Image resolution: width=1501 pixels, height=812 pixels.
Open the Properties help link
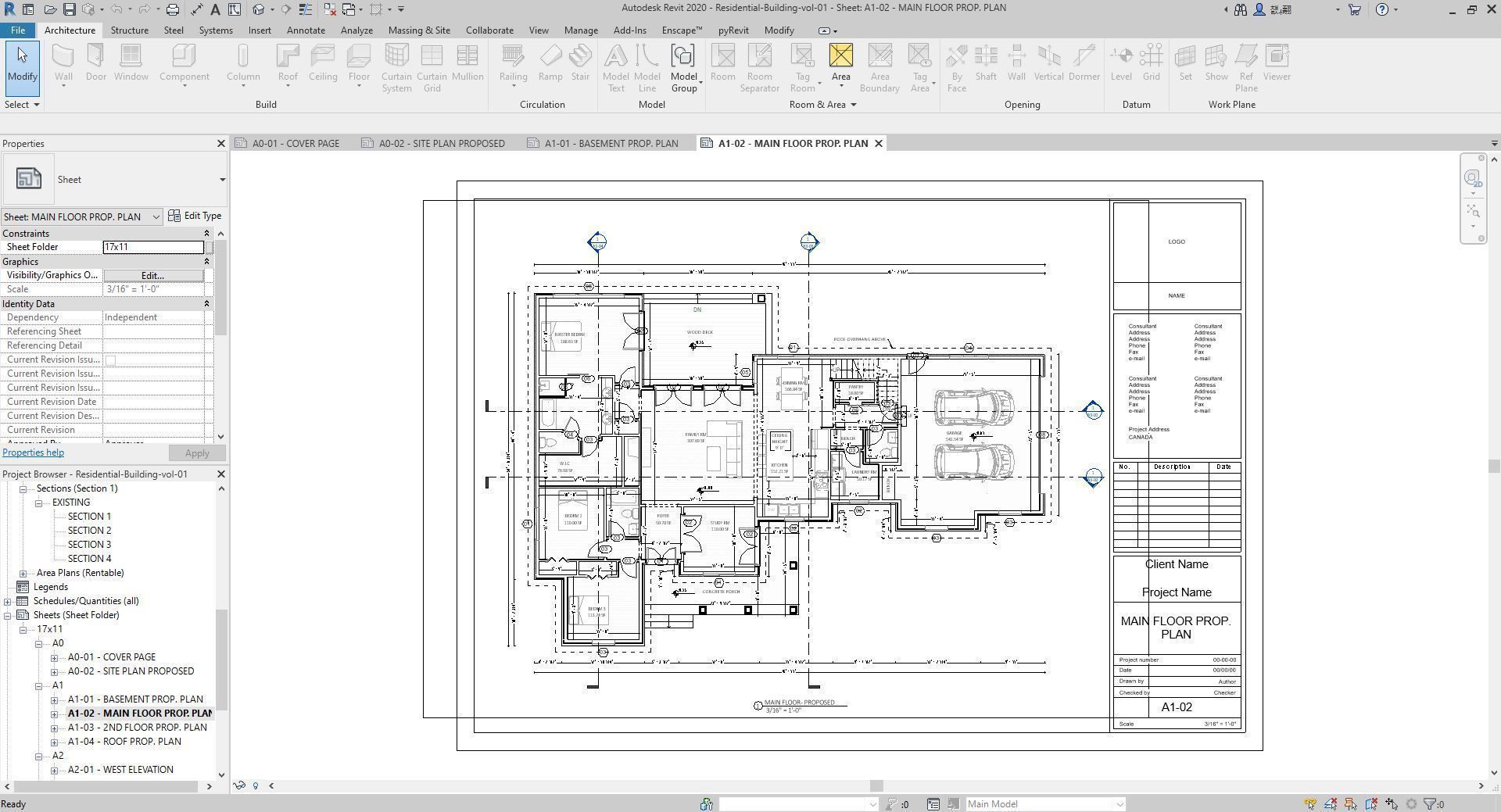(x=33, y=453)
